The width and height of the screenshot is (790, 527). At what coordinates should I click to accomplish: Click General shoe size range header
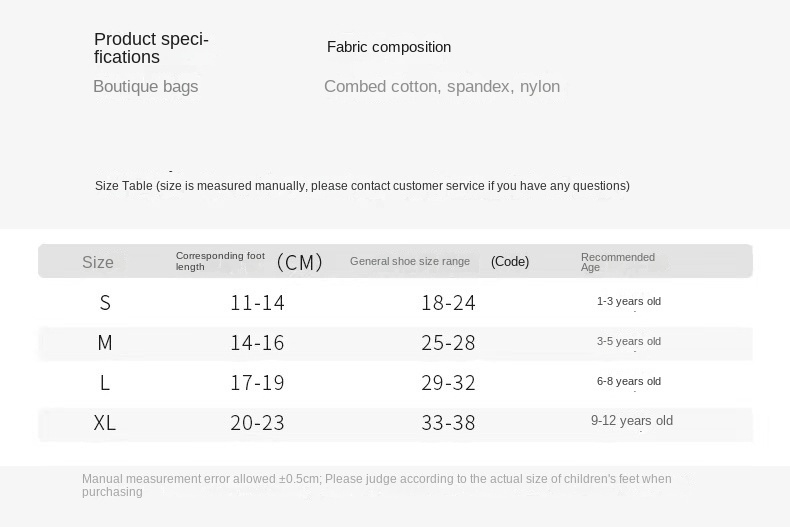point(410,262)
